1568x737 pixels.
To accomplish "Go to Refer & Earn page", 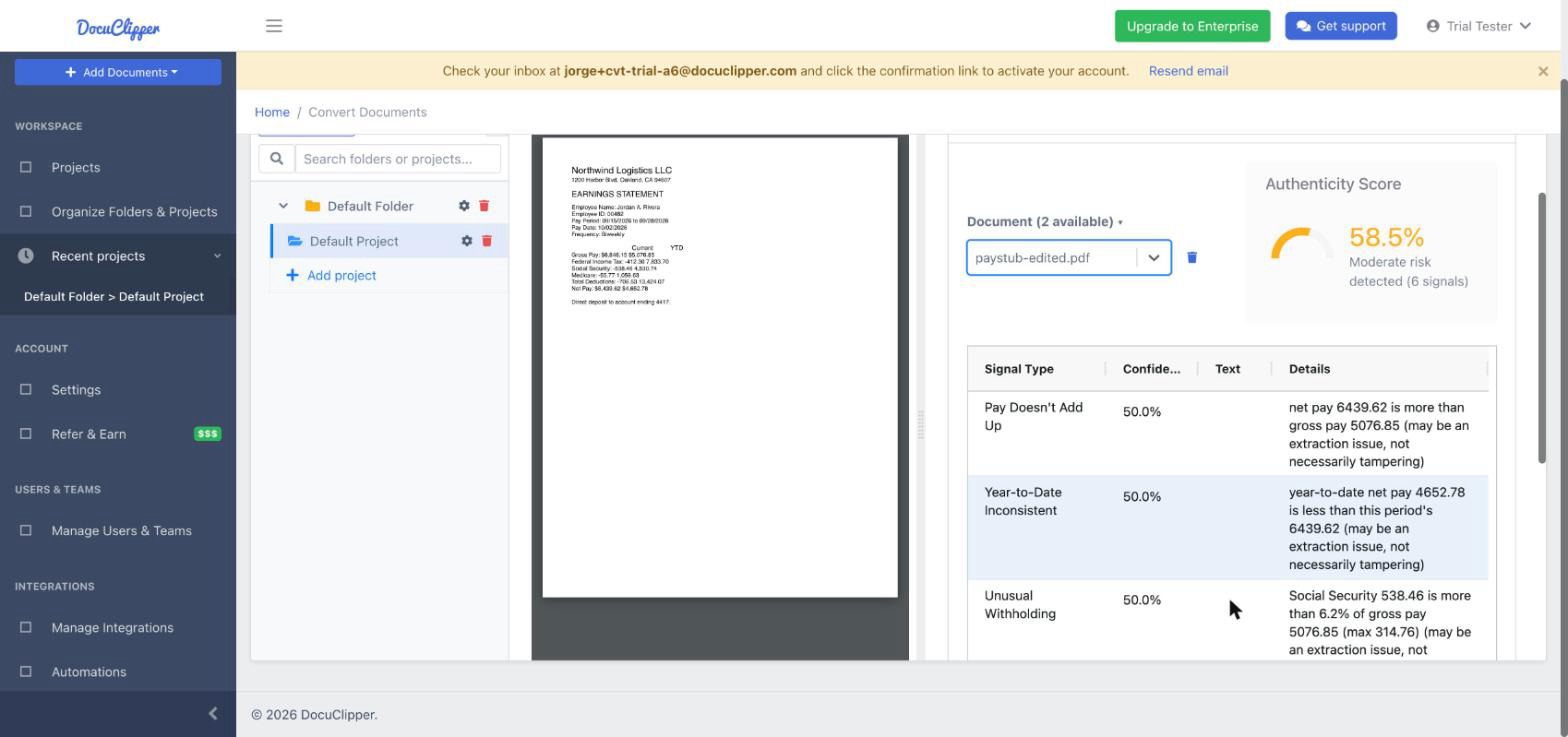I will pos(118,434).
